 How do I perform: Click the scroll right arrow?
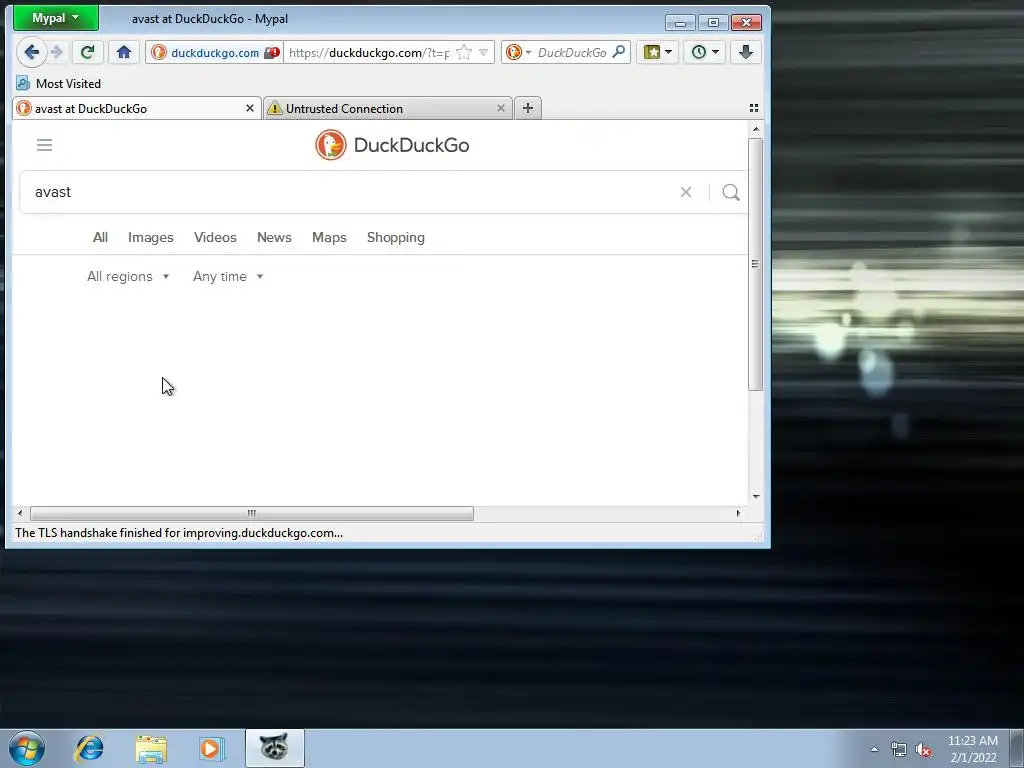[x=739, y=514]
